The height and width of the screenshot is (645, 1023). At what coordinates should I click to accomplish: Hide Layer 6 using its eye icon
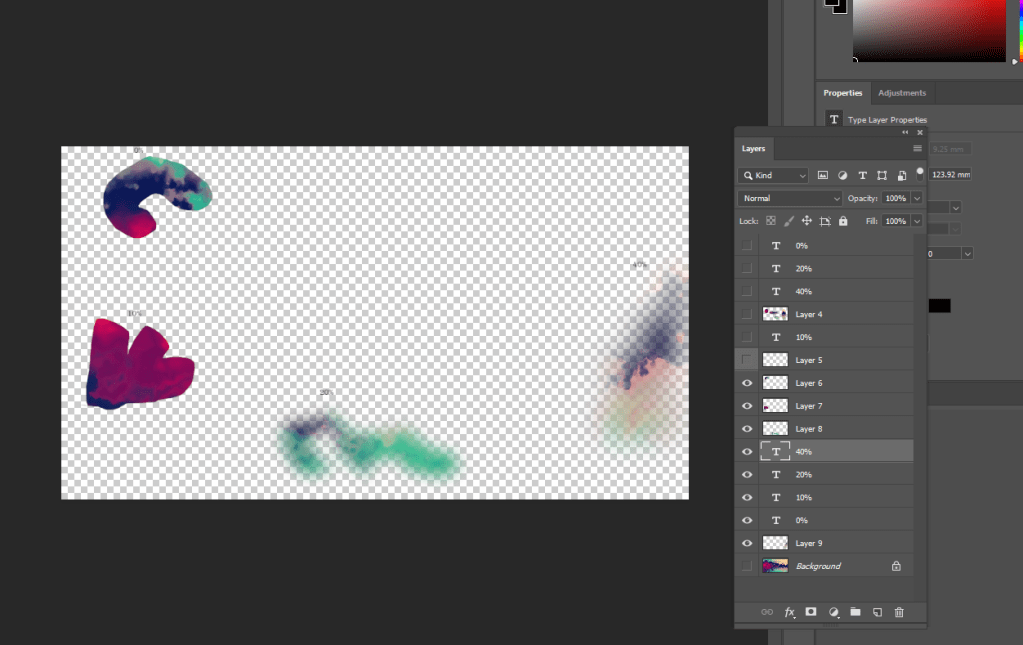(x=747, y=383)
